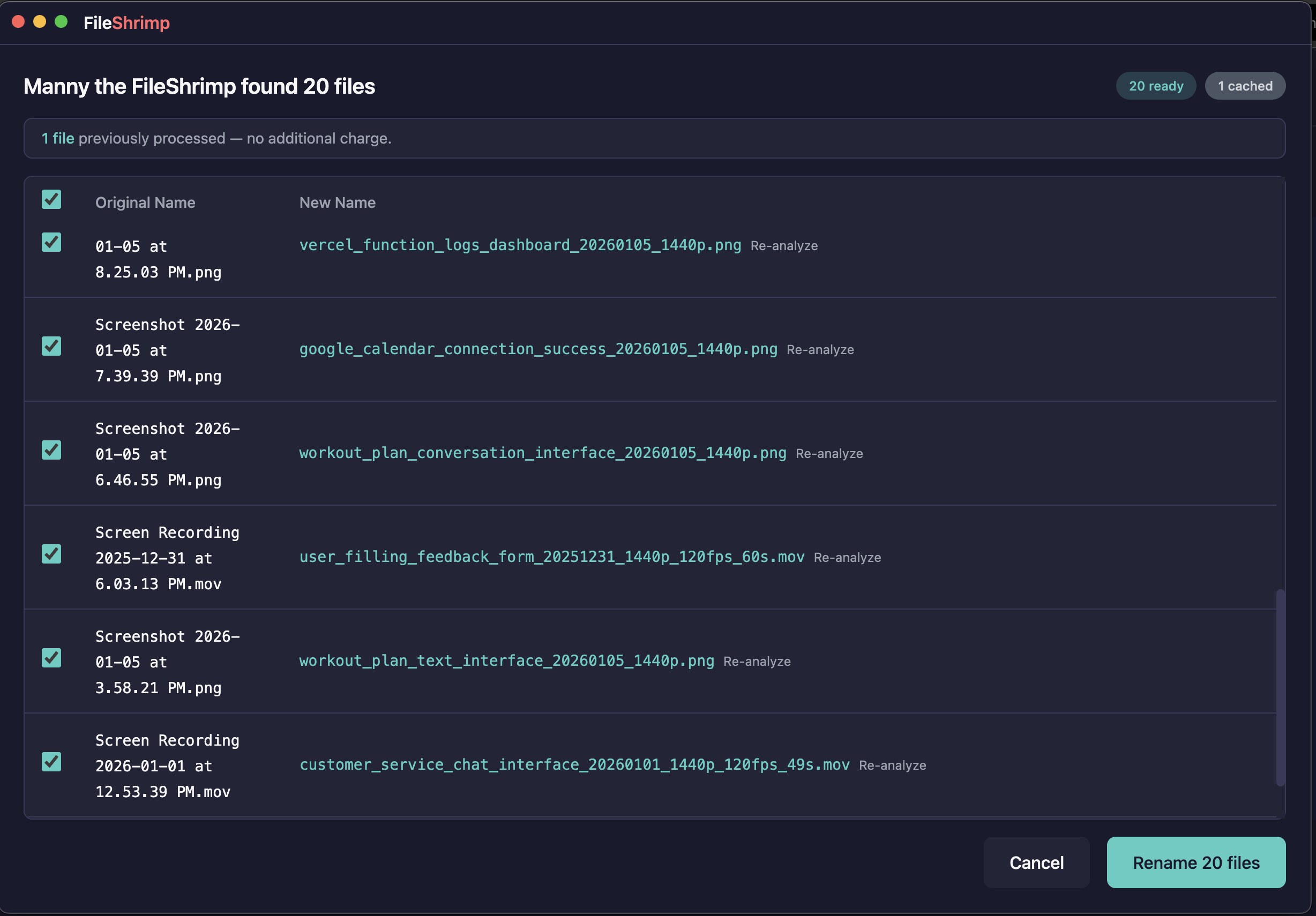Click the 1 cached badge

[x=1244, y=86]
